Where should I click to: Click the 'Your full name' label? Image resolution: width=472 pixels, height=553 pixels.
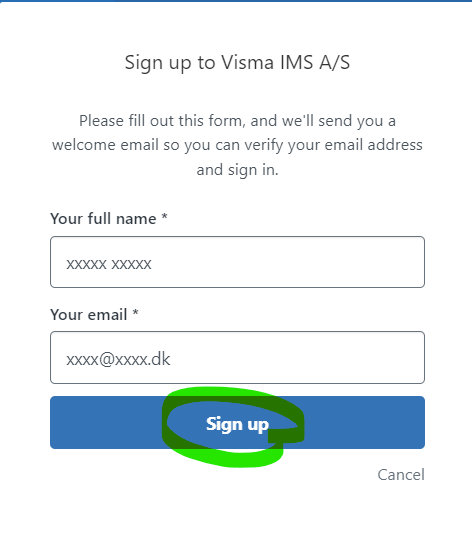click(103, 219)
